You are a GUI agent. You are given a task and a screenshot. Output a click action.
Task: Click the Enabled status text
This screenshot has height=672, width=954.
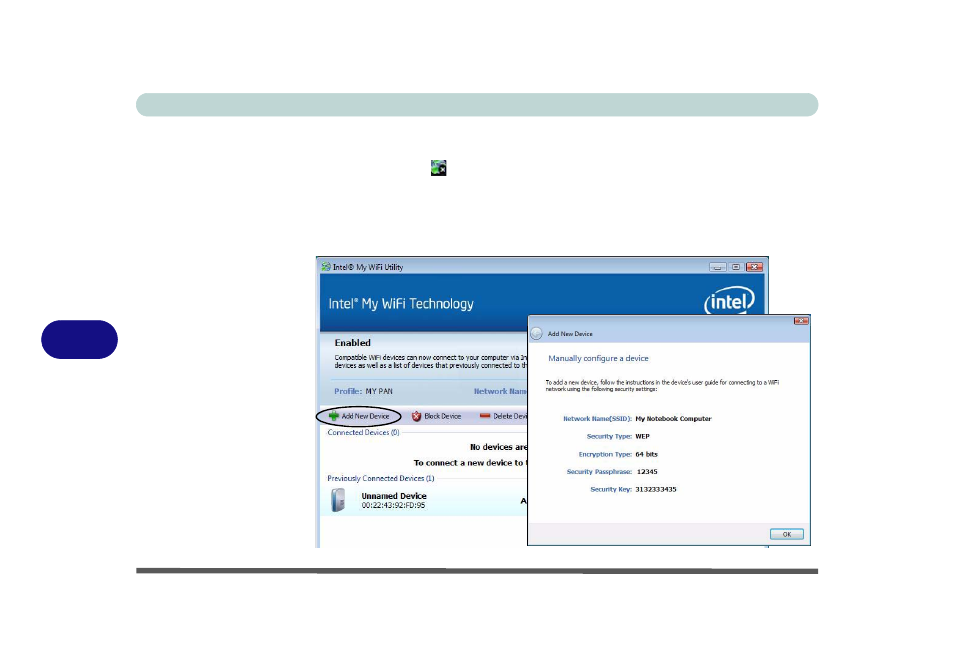(352, 342)
